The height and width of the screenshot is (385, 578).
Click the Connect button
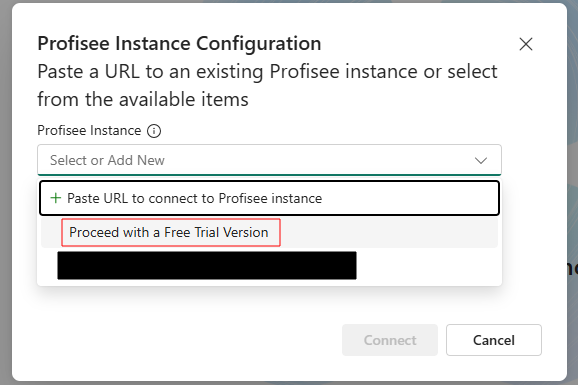point(390,340)
